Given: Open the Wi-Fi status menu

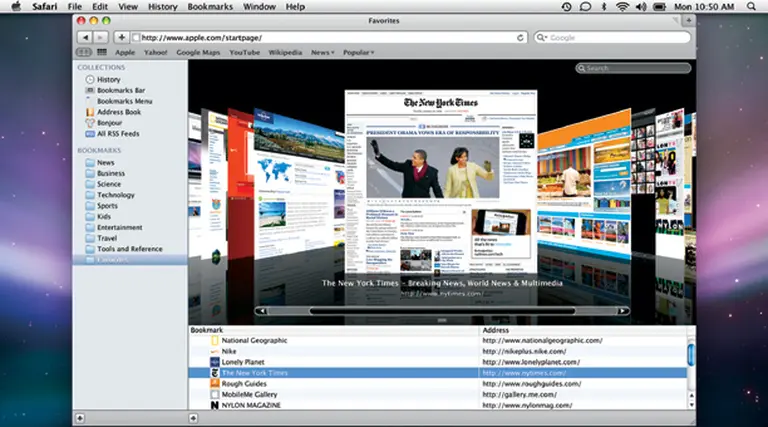Looking at the screenshot, I should click(622, 7).
